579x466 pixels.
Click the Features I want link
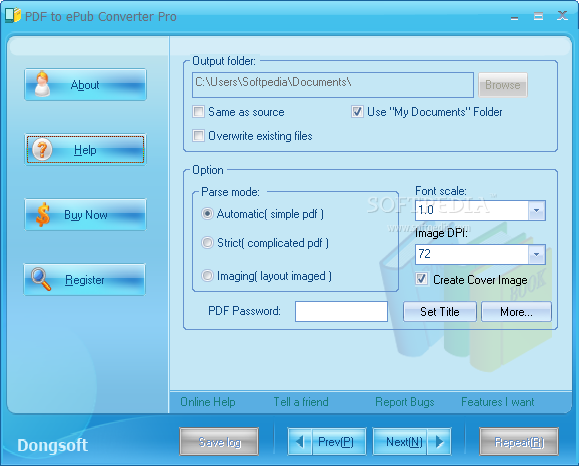[498, 402]
